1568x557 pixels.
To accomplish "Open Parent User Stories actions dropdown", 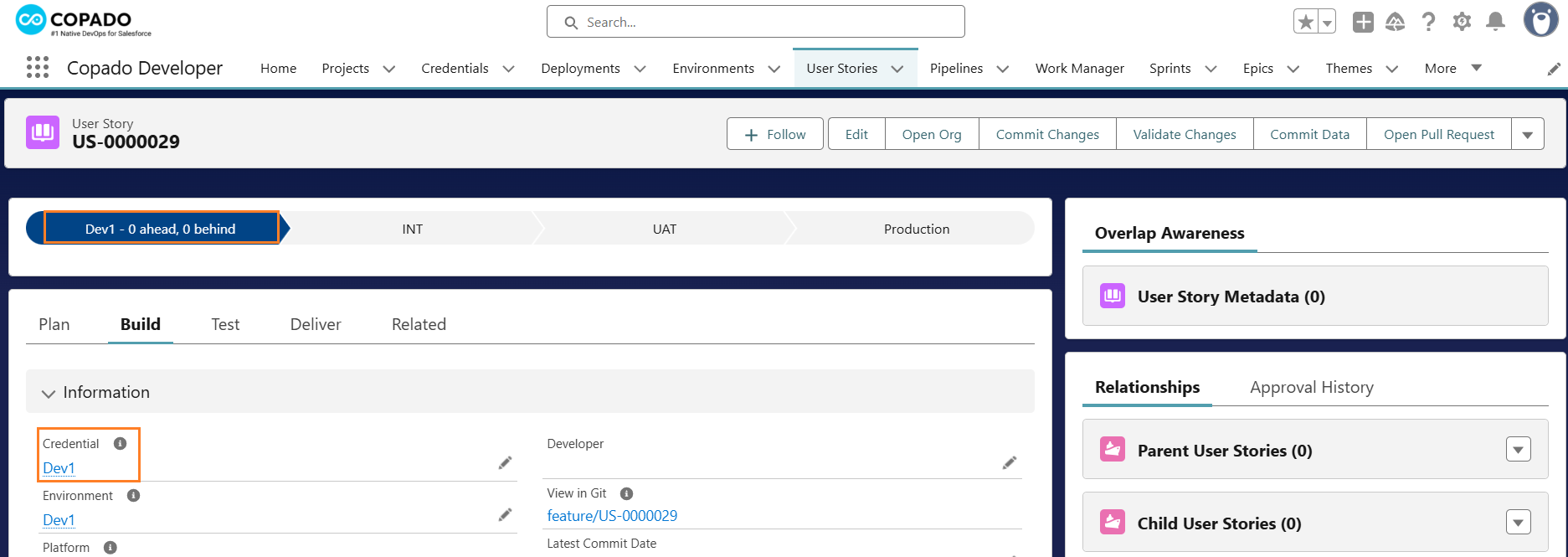I will [1519, 450].
